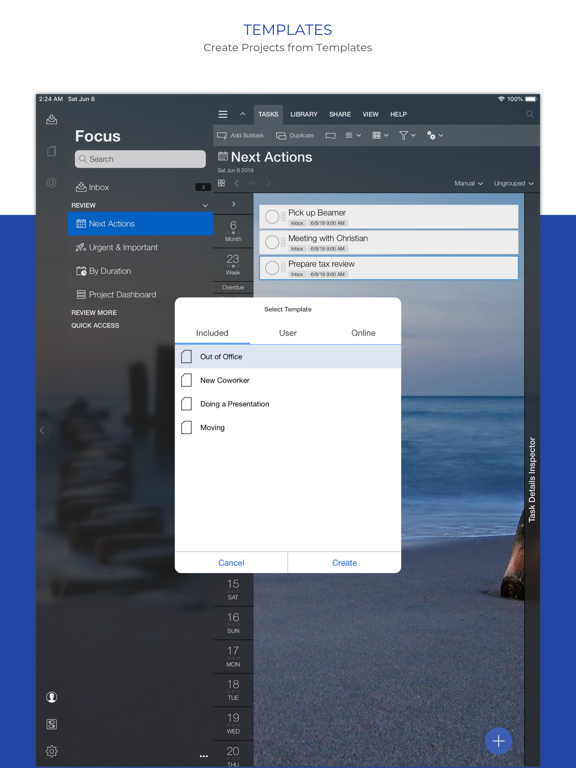Viewport: 576px width, 768px height.
Task: Open the Manual sort dropdown
Action: click(x=468, y=183)
